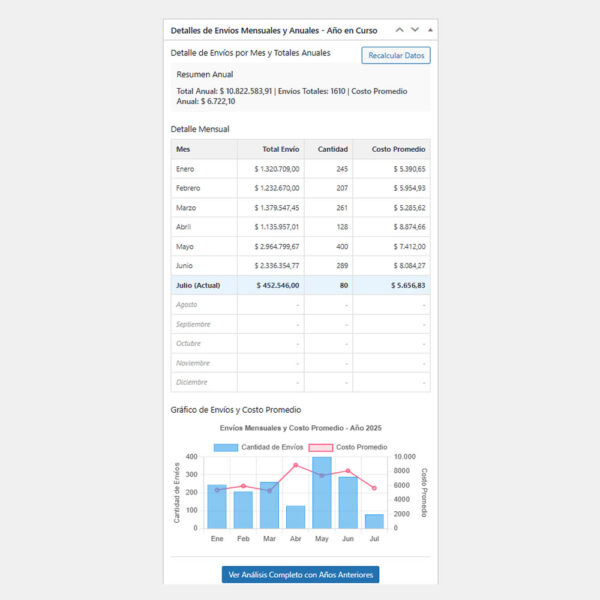Click the Mes column header

183,149
